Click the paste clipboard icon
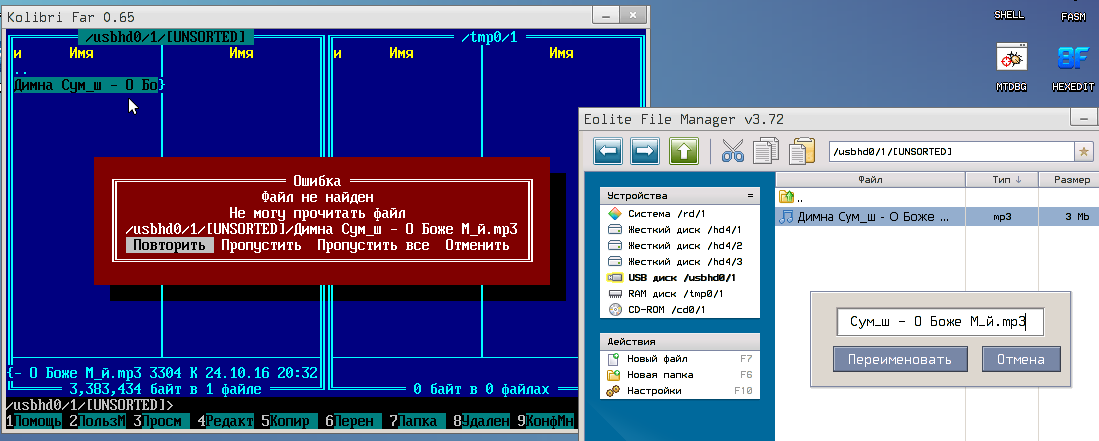Viewport: 1099px width, 441px height. [x=801, y=151]
